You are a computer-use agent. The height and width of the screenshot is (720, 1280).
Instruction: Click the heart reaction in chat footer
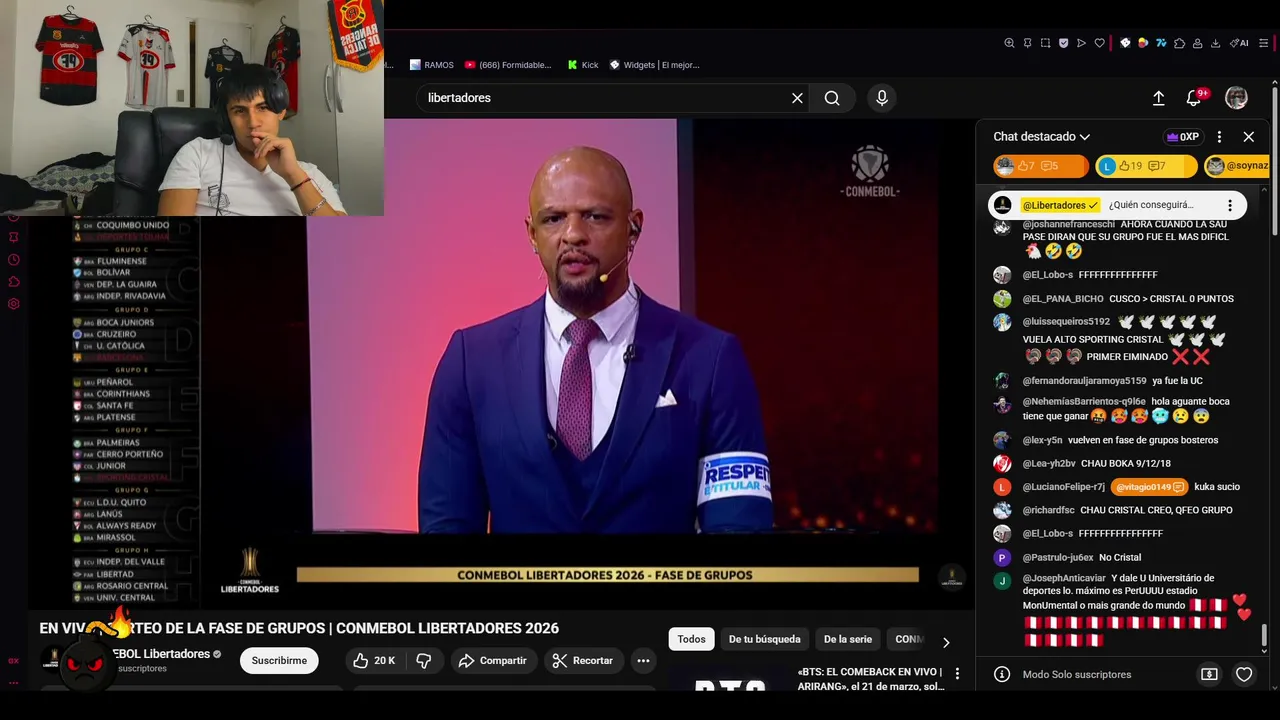(1244, 674)
